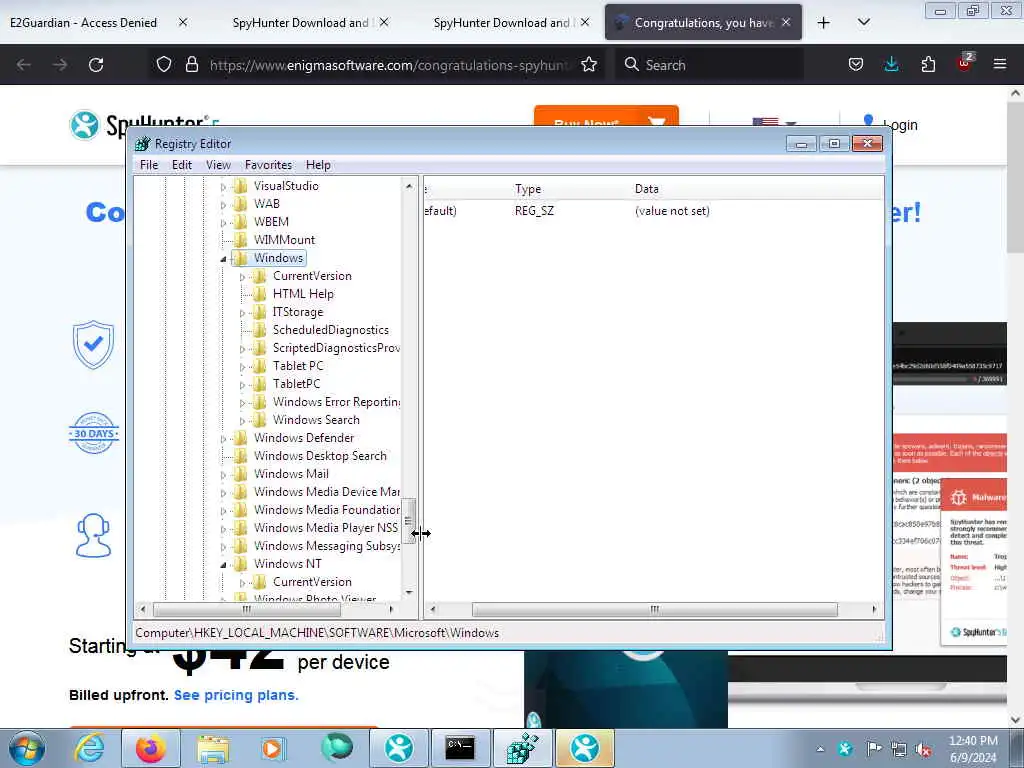Select the (value not set) data cell
1024x768 pixels.
pyautogui.click(x=672, y=211)
